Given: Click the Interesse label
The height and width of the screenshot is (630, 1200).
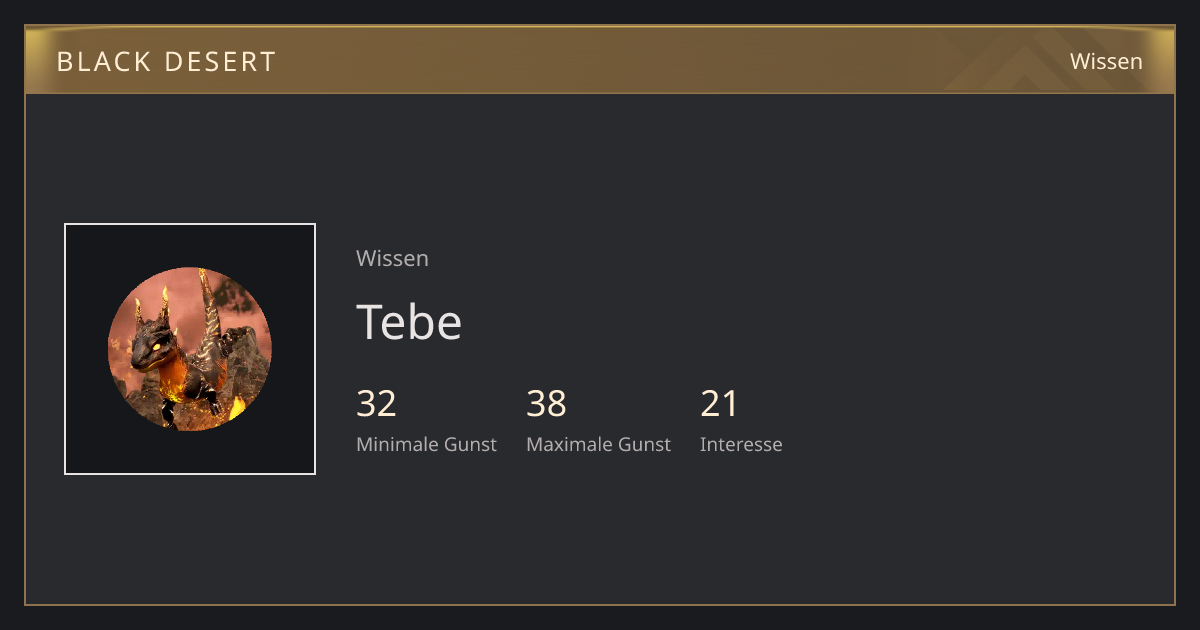Looking at the screenshot, I should point(741,444).
